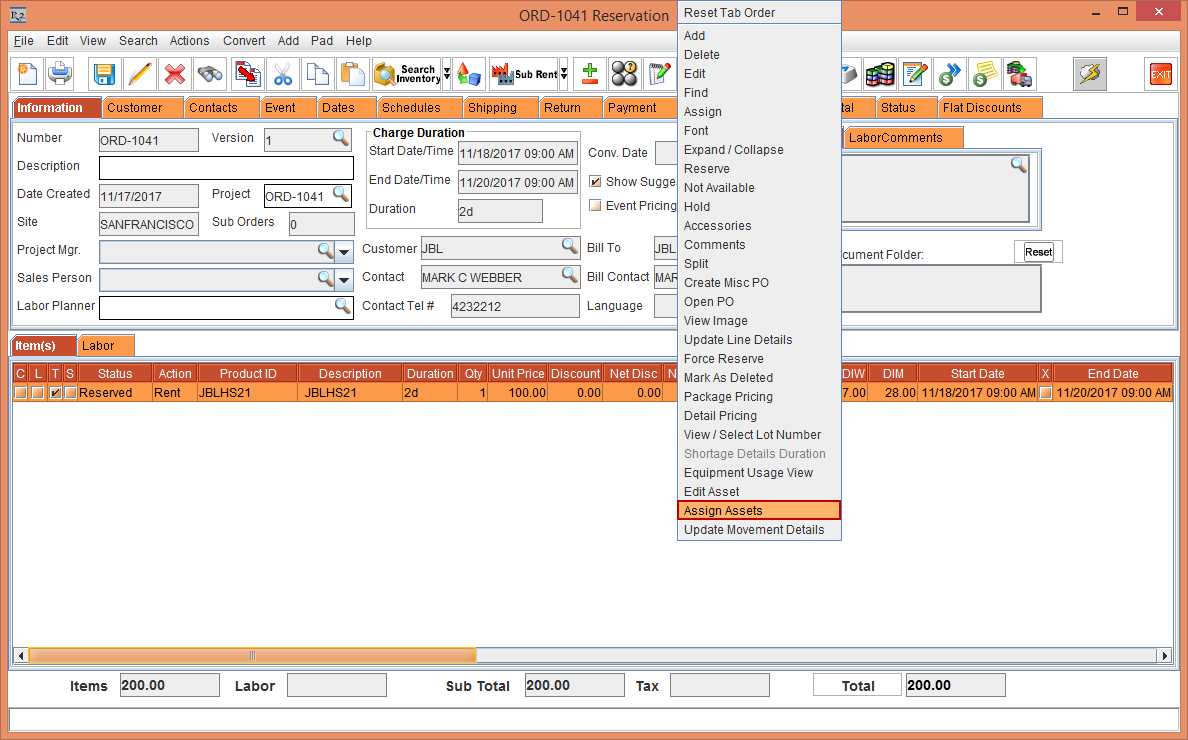1188x740 pixels.
Task: Switch to the Shipping tab
Action: (492, 108)
